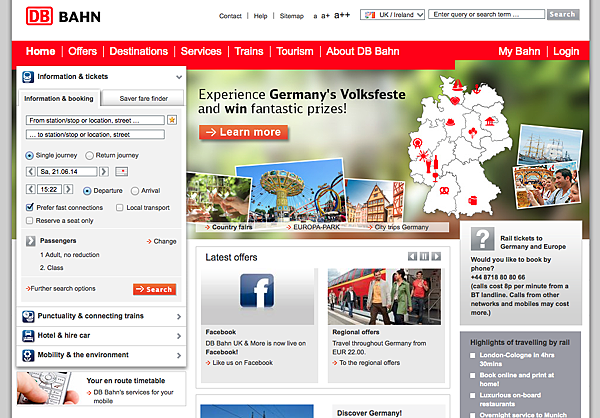Set largest font size 'a++'

342,15
